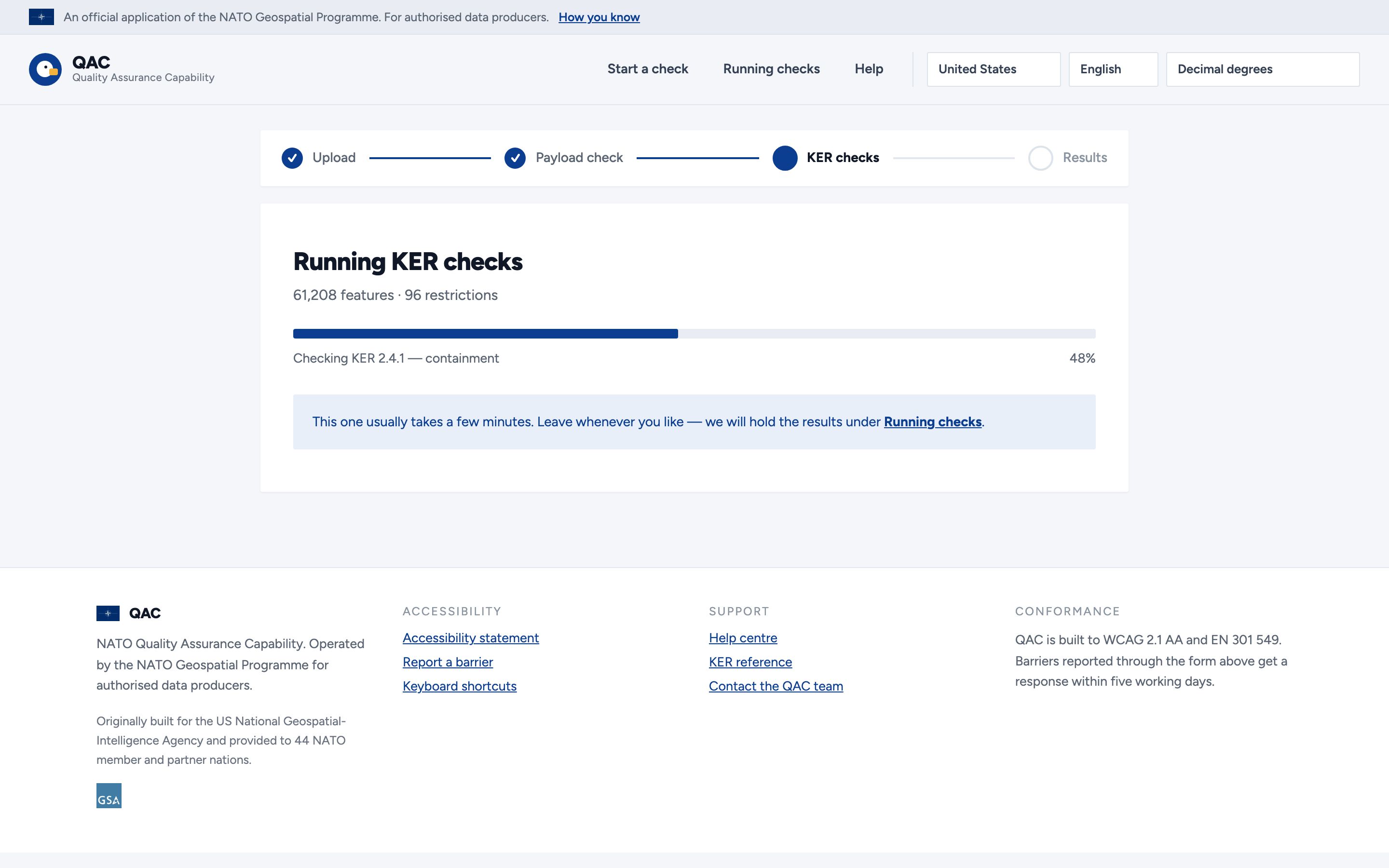This screenshot has height=868, width=1389.
Task: Click the 'Running KER checks' heading
Action: pyautogui.click(x=408, y=262)
